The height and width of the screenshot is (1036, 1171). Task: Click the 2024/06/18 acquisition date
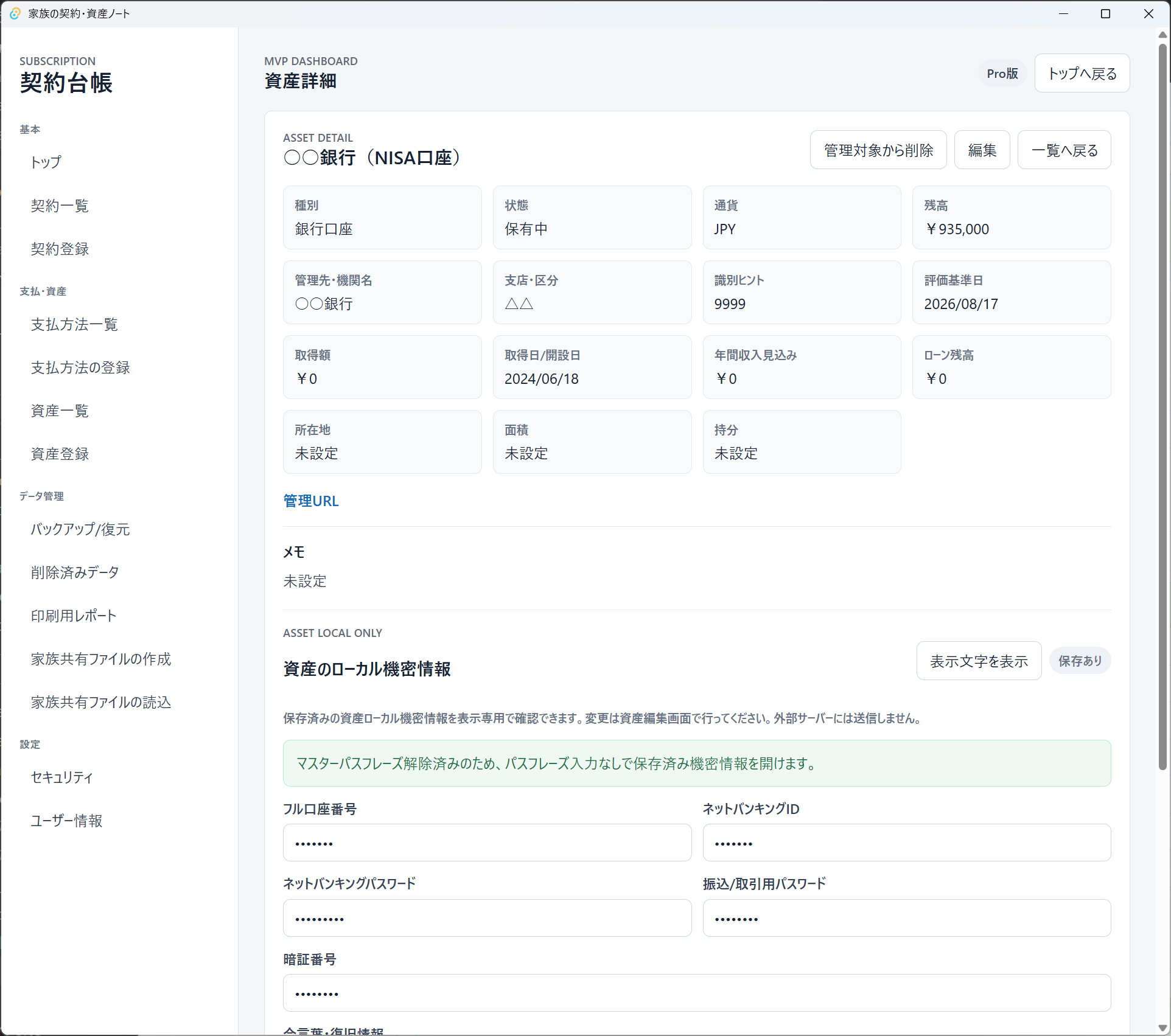pyautogui.click(x=542, y=379)
